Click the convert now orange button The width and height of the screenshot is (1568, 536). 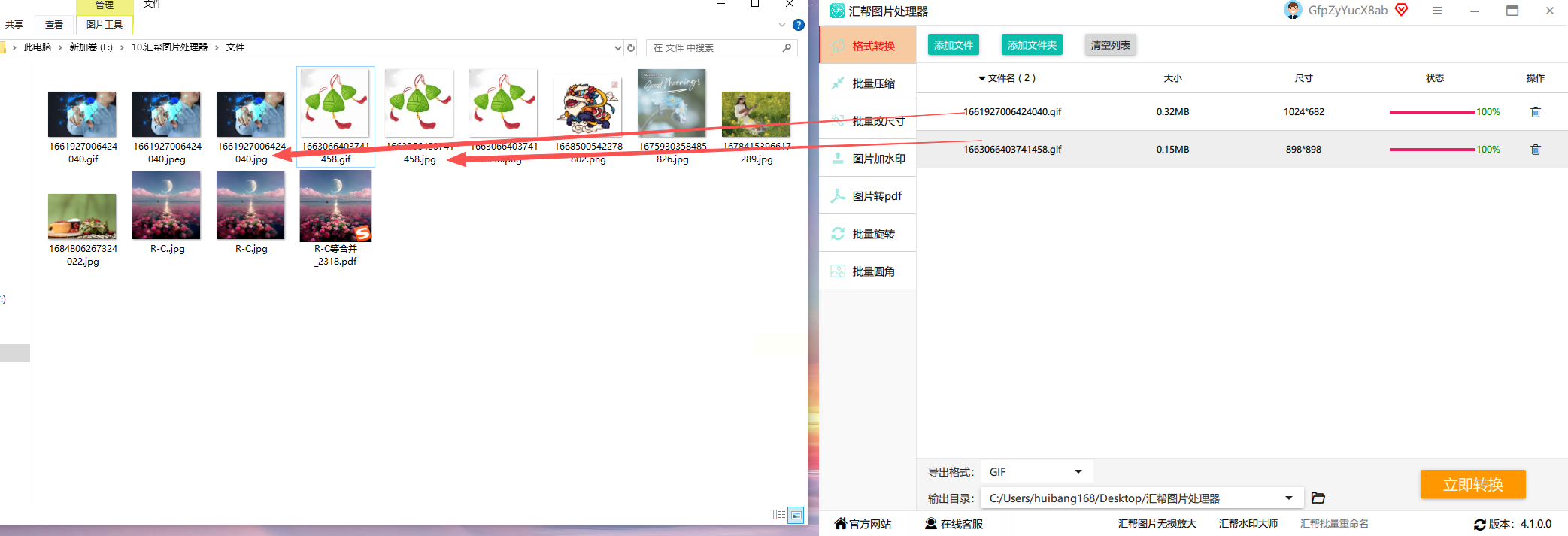click(x=1472, y=484)
